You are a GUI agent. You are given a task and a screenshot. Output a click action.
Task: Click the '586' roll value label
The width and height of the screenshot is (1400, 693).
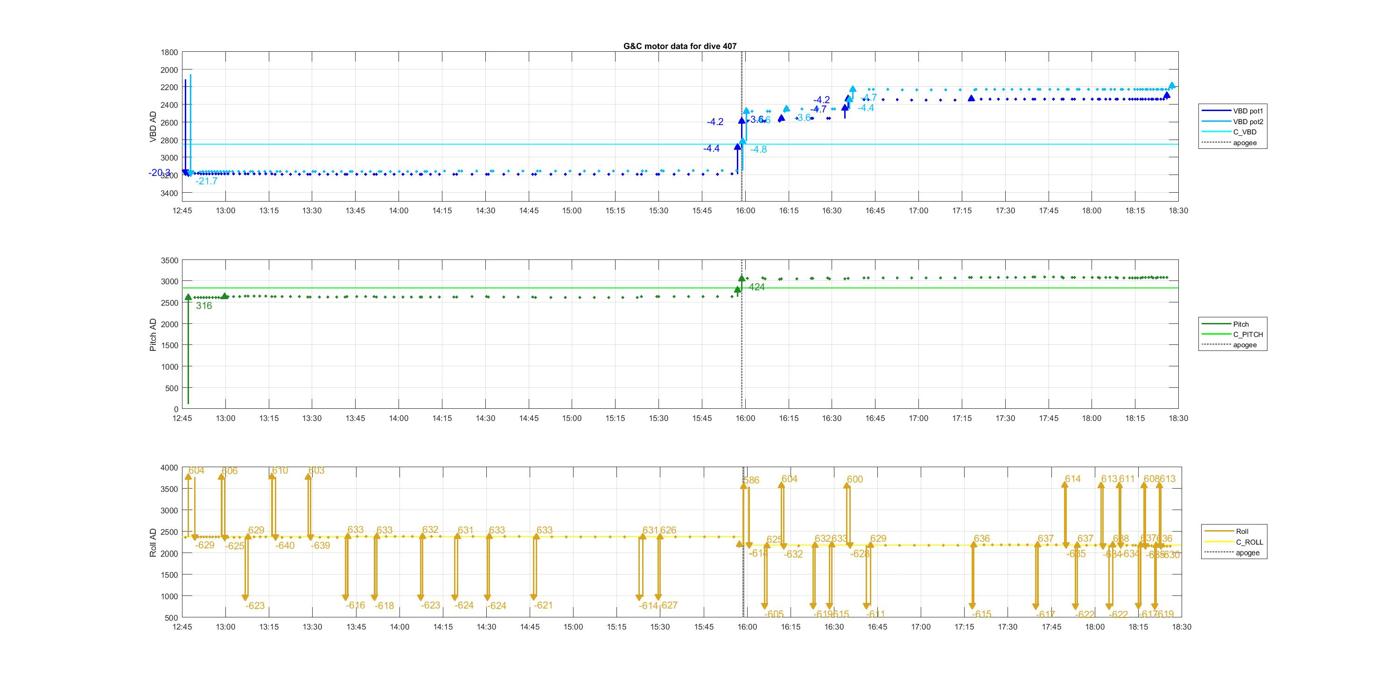[751, 480]
